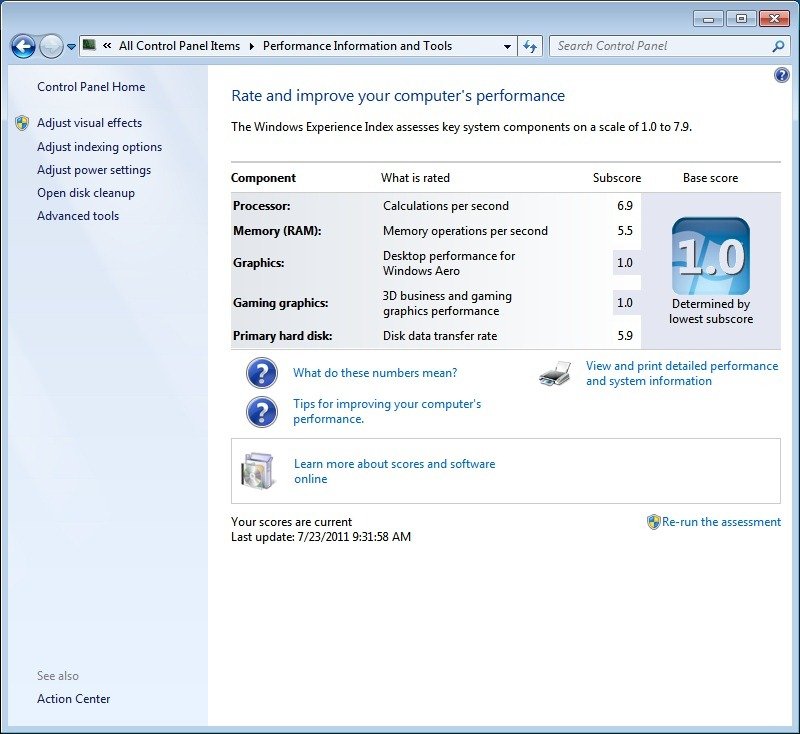Click Gaming graphics subscore 1.0
Image resolution: width=800 pixels, height=734 pixels.
coord(624,303)
